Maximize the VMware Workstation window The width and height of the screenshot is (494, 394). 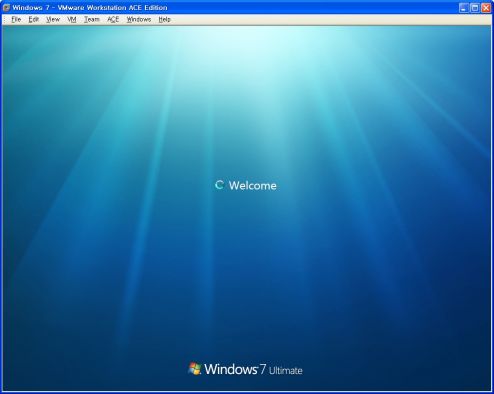(475, 8)
